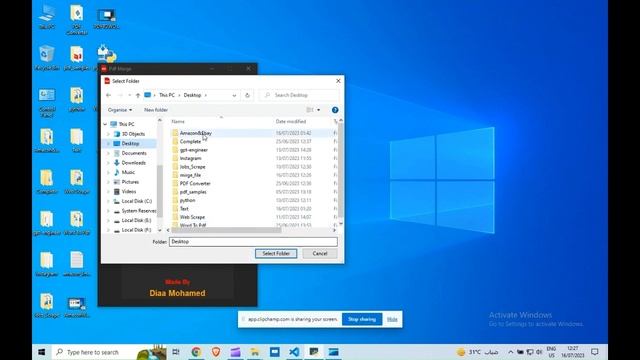This screenshot has height=360, width=640.
Task: Click the change view icon in the dialog toolbar
Action: click(x=310, y=110)
